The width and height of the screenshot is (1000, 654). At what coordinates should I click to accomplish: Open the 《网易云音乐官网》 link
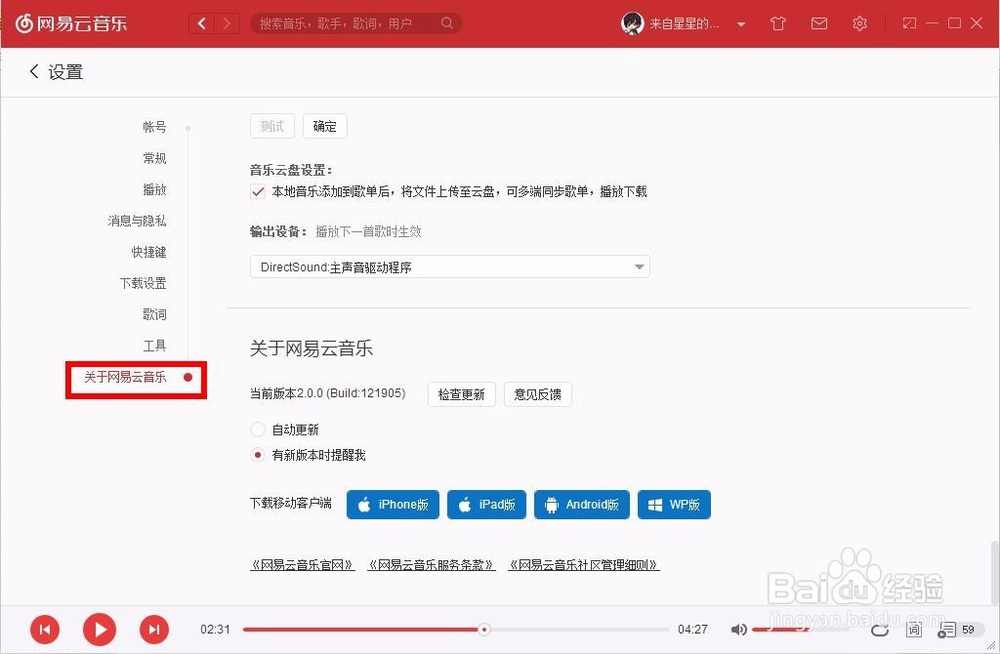pyautogui.click(x=302, y=565)
